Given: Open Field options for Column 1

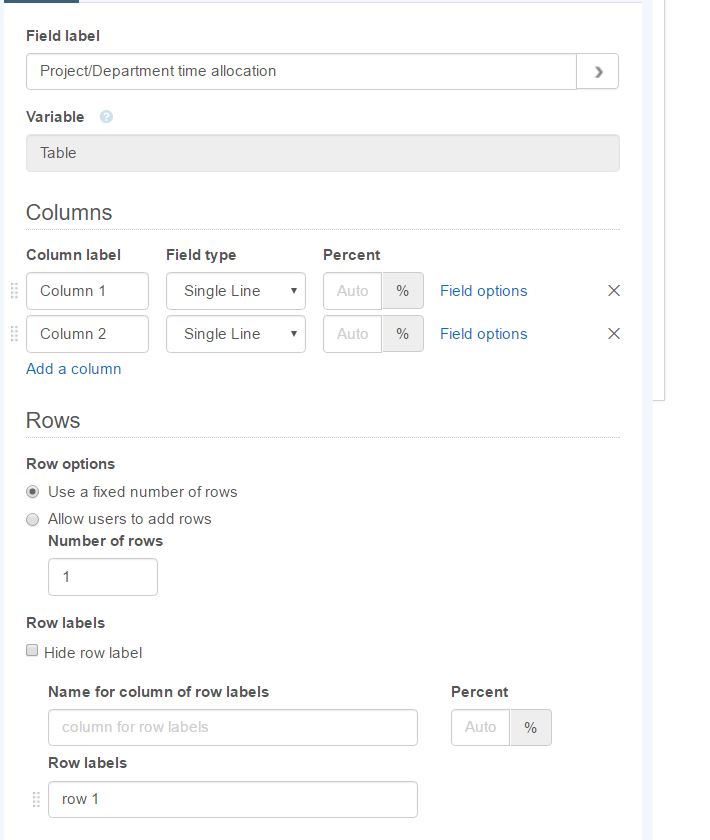Looking at the screenshot, I should pyautogui.click(x=483, y=291).
